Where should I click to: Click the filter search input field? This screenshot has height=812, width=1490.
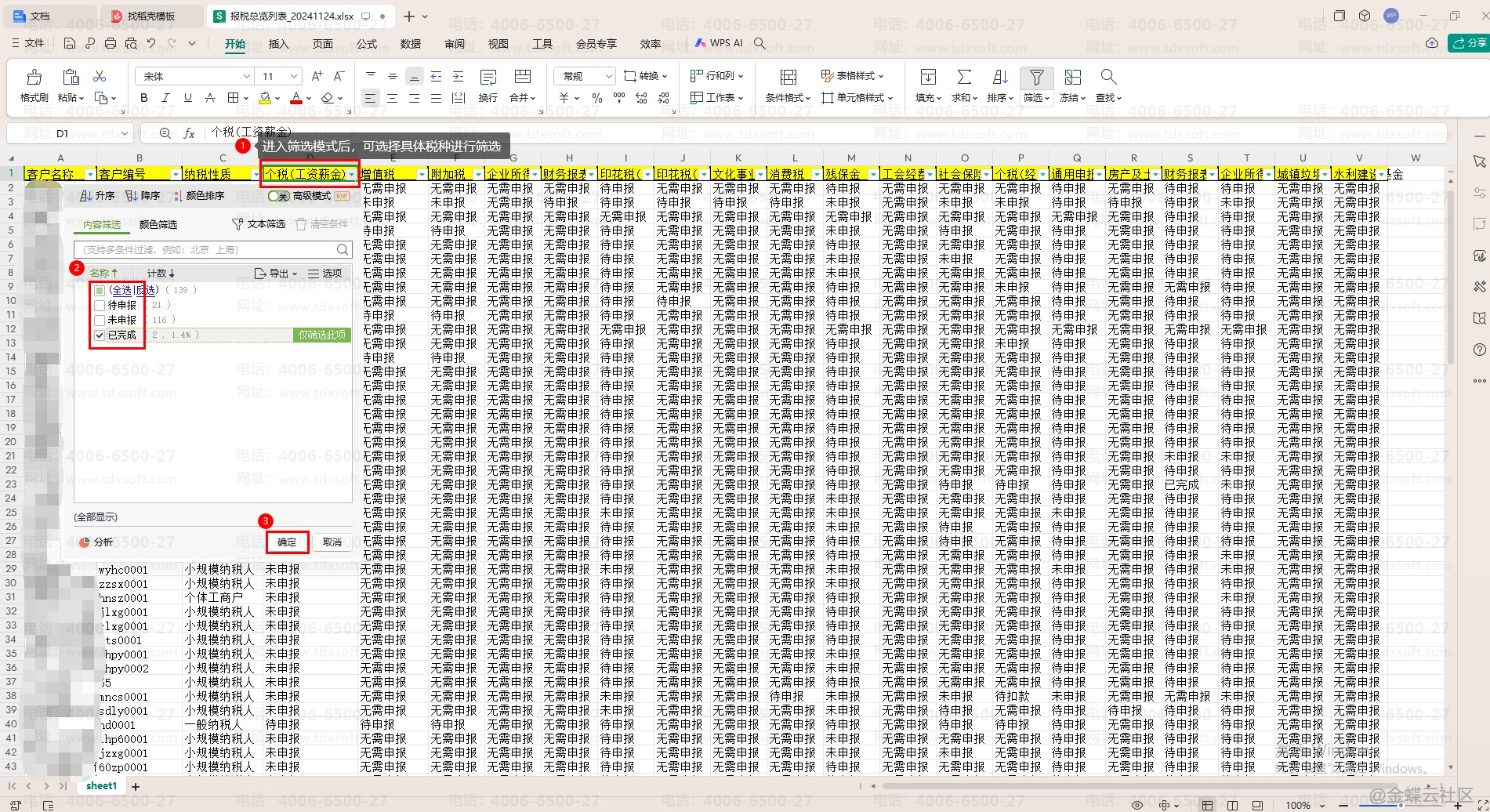click(205, 250)
